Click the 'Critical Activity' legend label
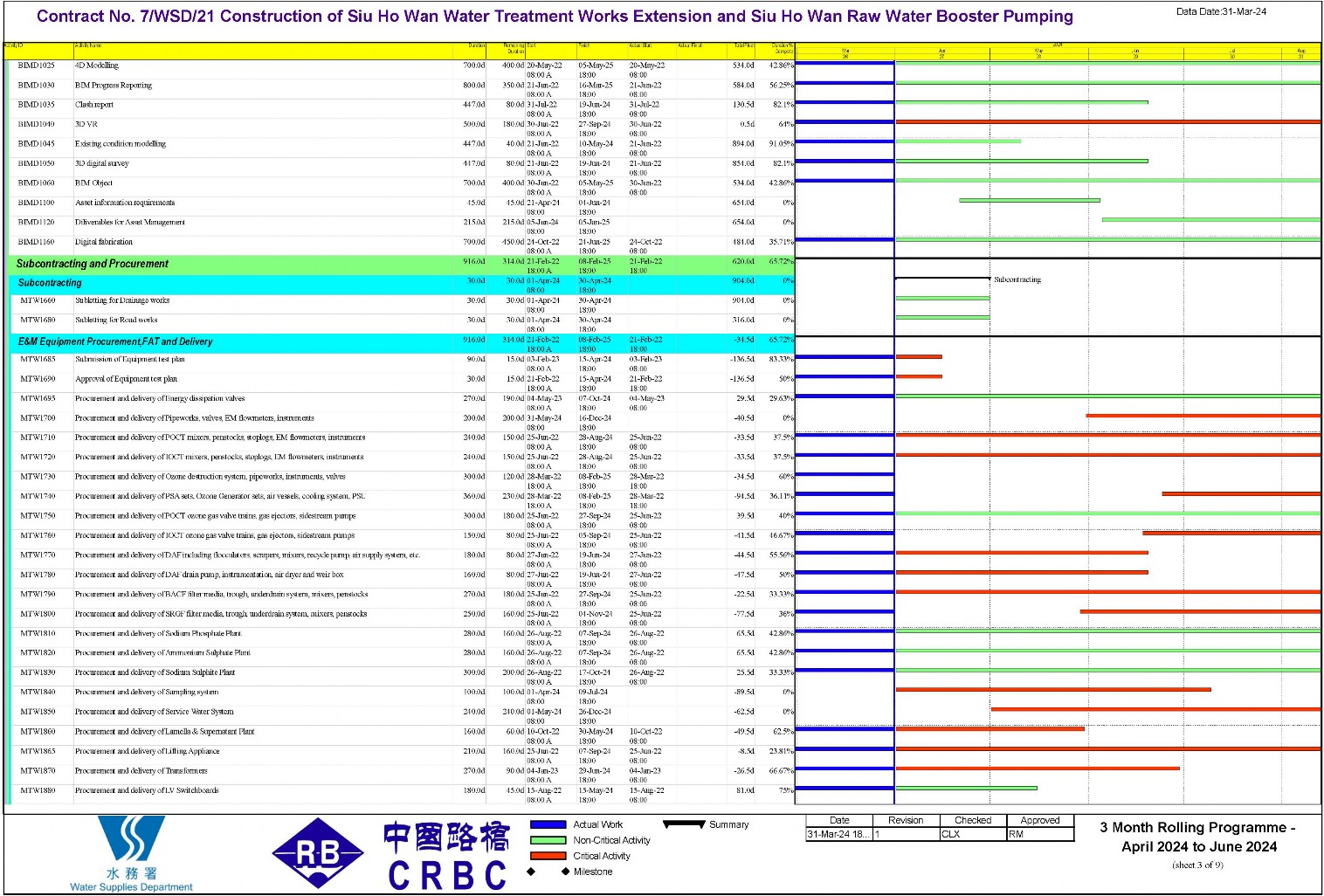The width and height of the screenshot is (1324, 896). (x=602, y=856)
